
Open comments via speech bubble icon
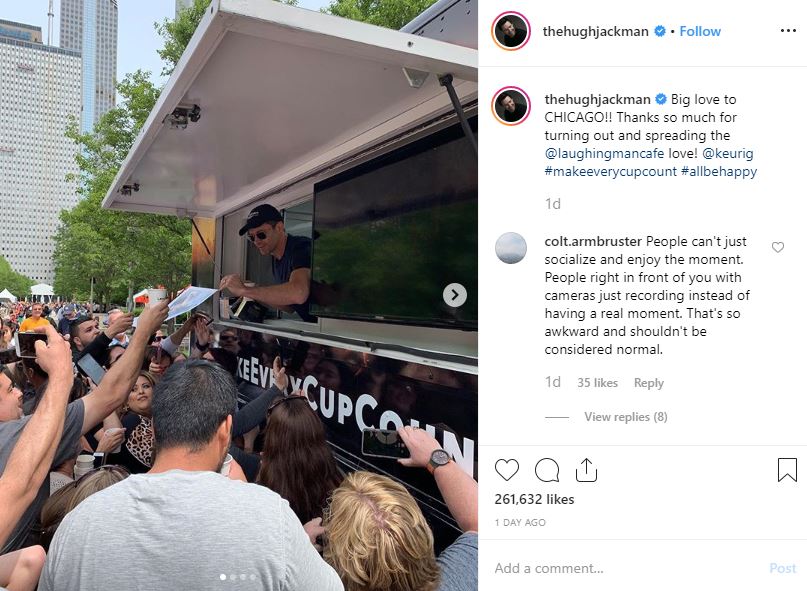coord(547,470)
